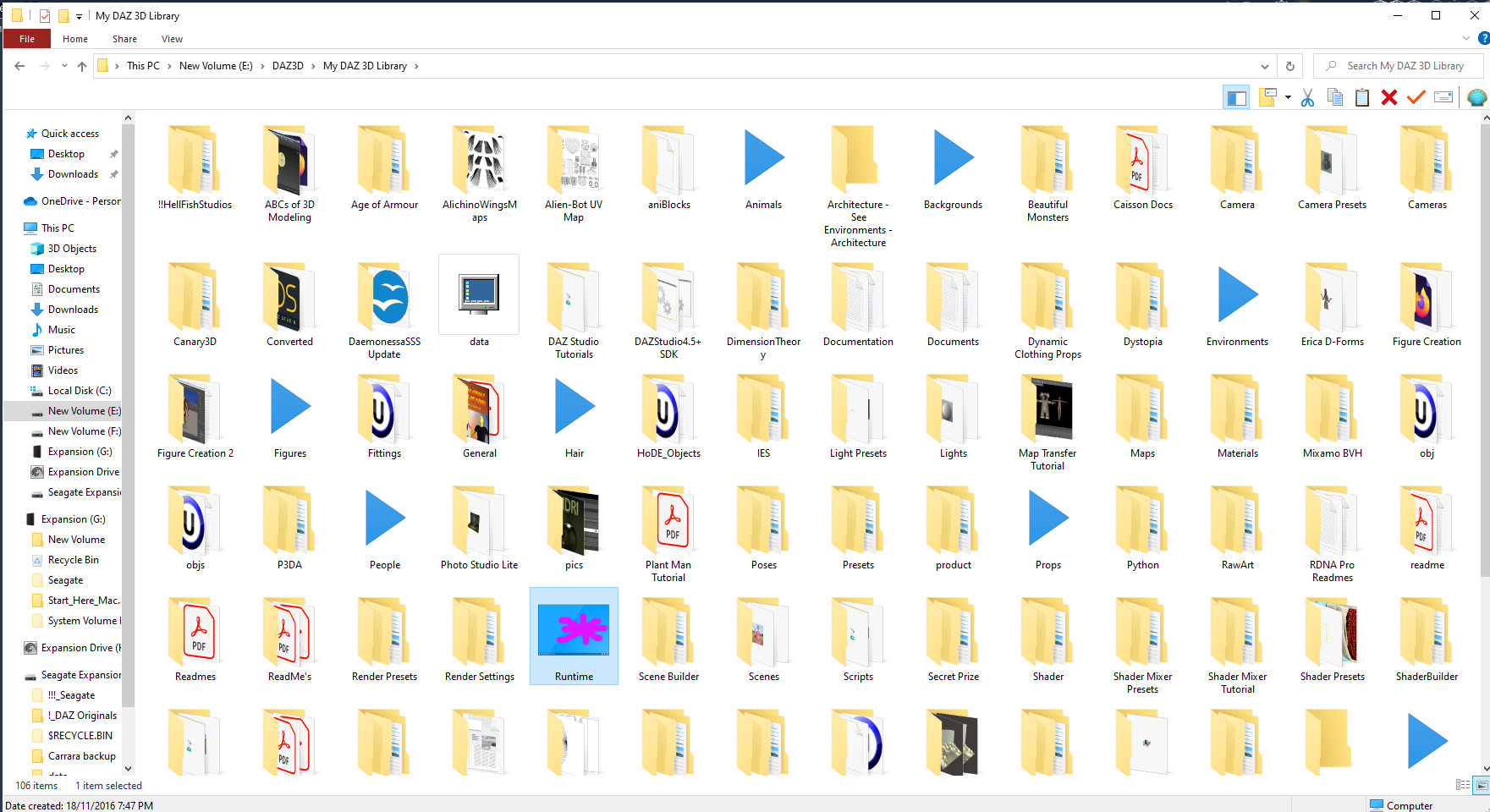Open the Map Transfer Tutorial folder

1048,423
